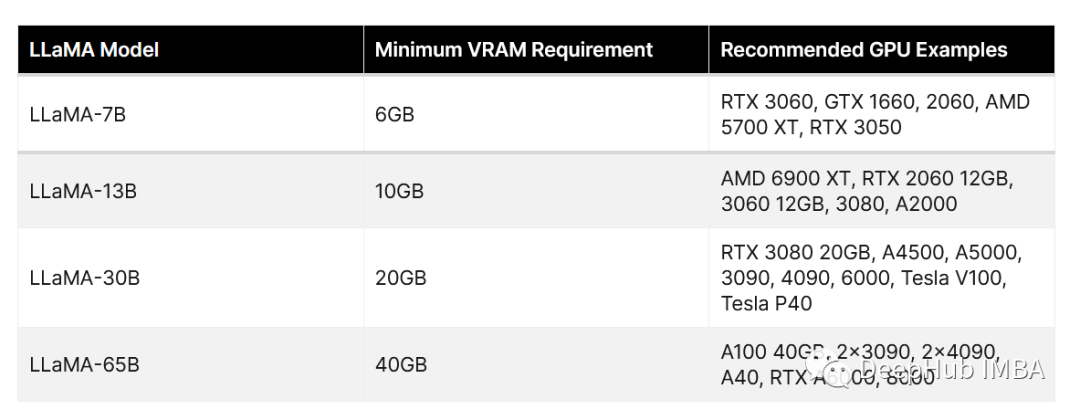The width and height of the screenshot is (1080, 420).
Task: Select the Recommended GPU Examples header
Action: (864, 50)
